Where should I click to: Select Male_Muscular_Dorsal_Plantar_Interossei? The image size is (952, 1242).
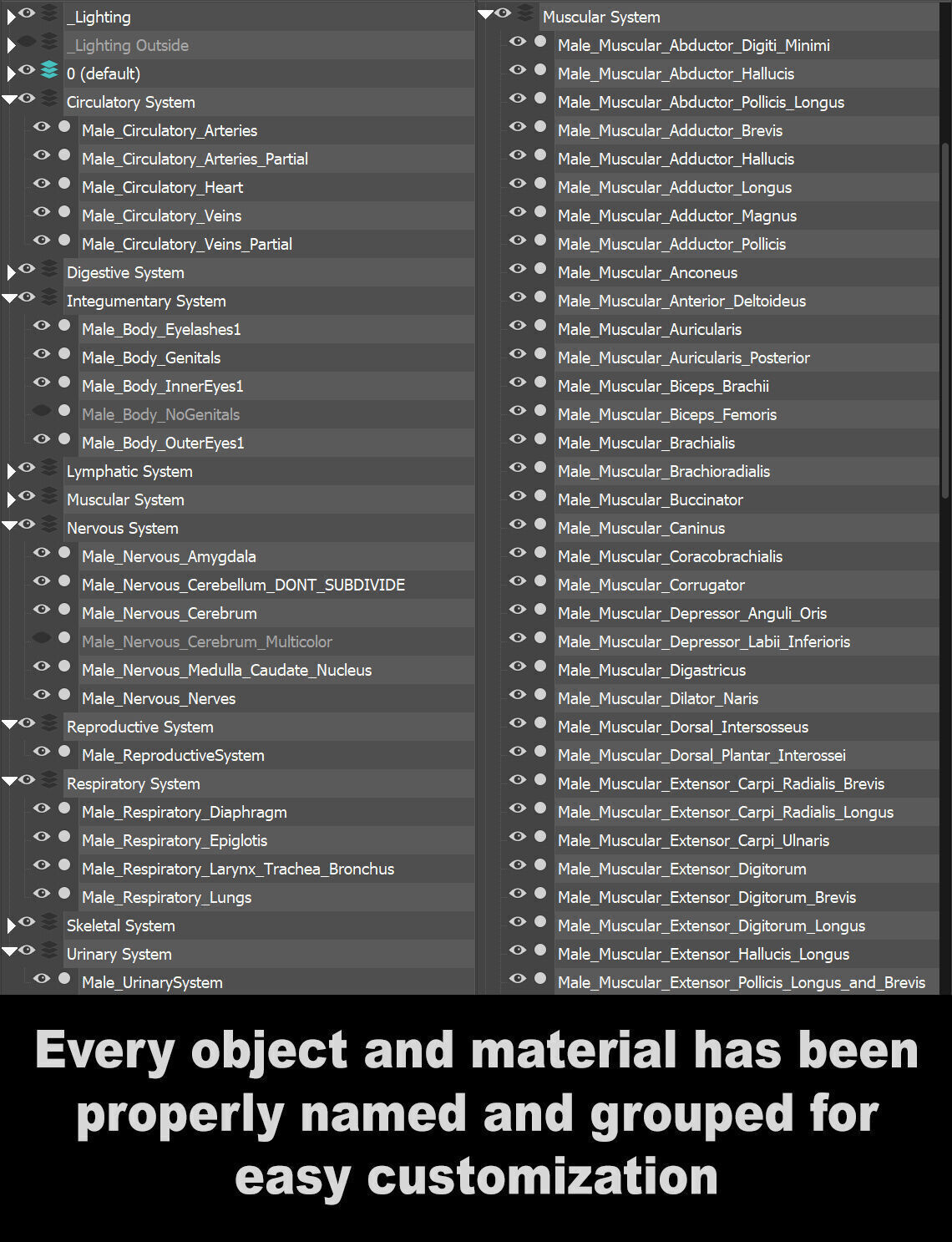click(747, 755)
